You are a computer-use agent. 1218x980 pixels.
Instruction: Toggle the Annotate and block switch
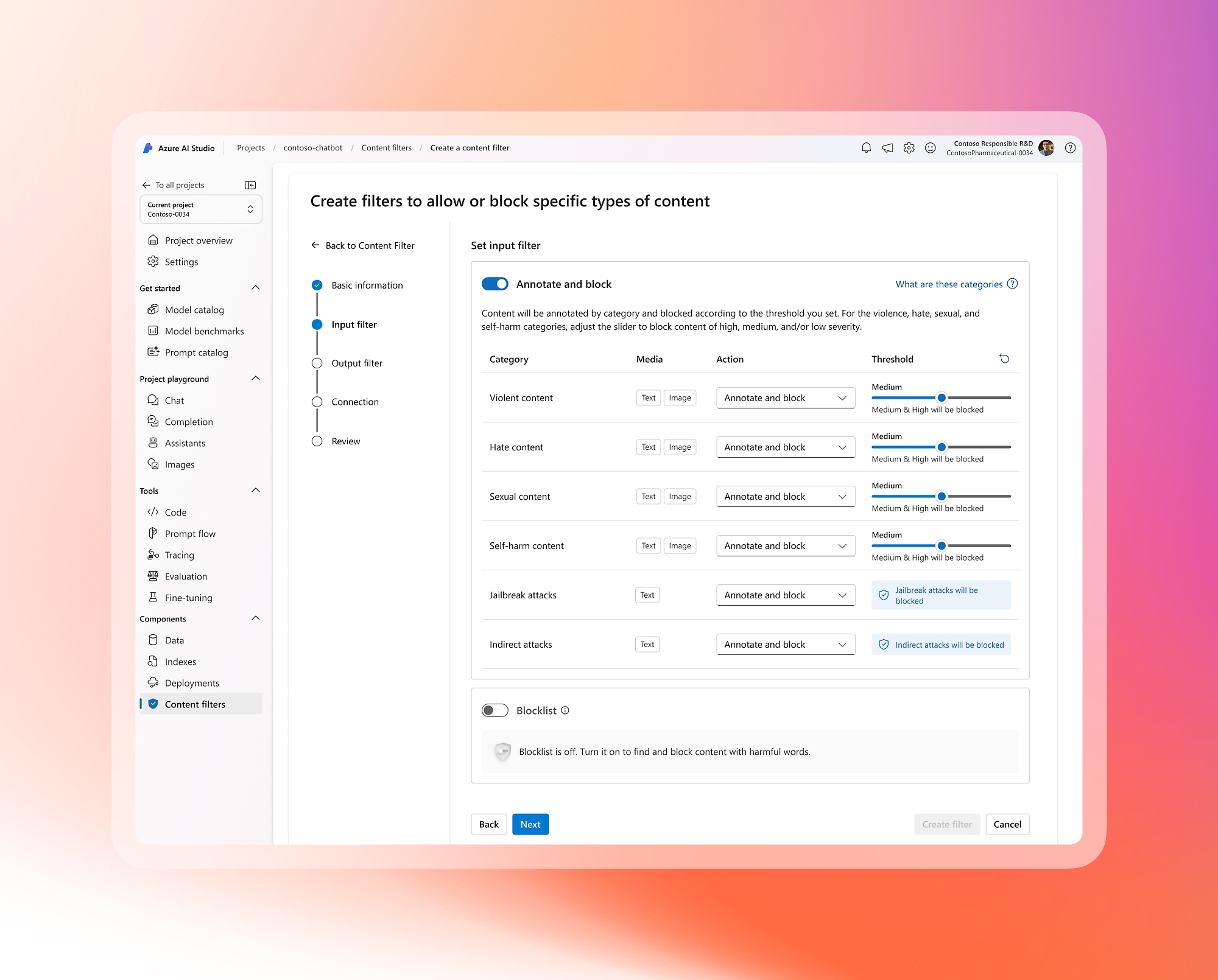click(496, 284)
